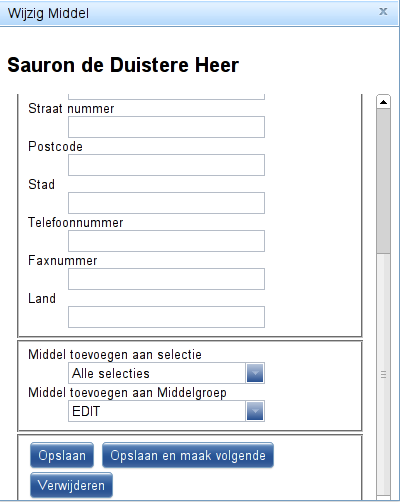This screenshot has height=502, width=400.
Task: Select the Alle selecties combo box text
Action: pyautogui.click(x=157, y=373)
